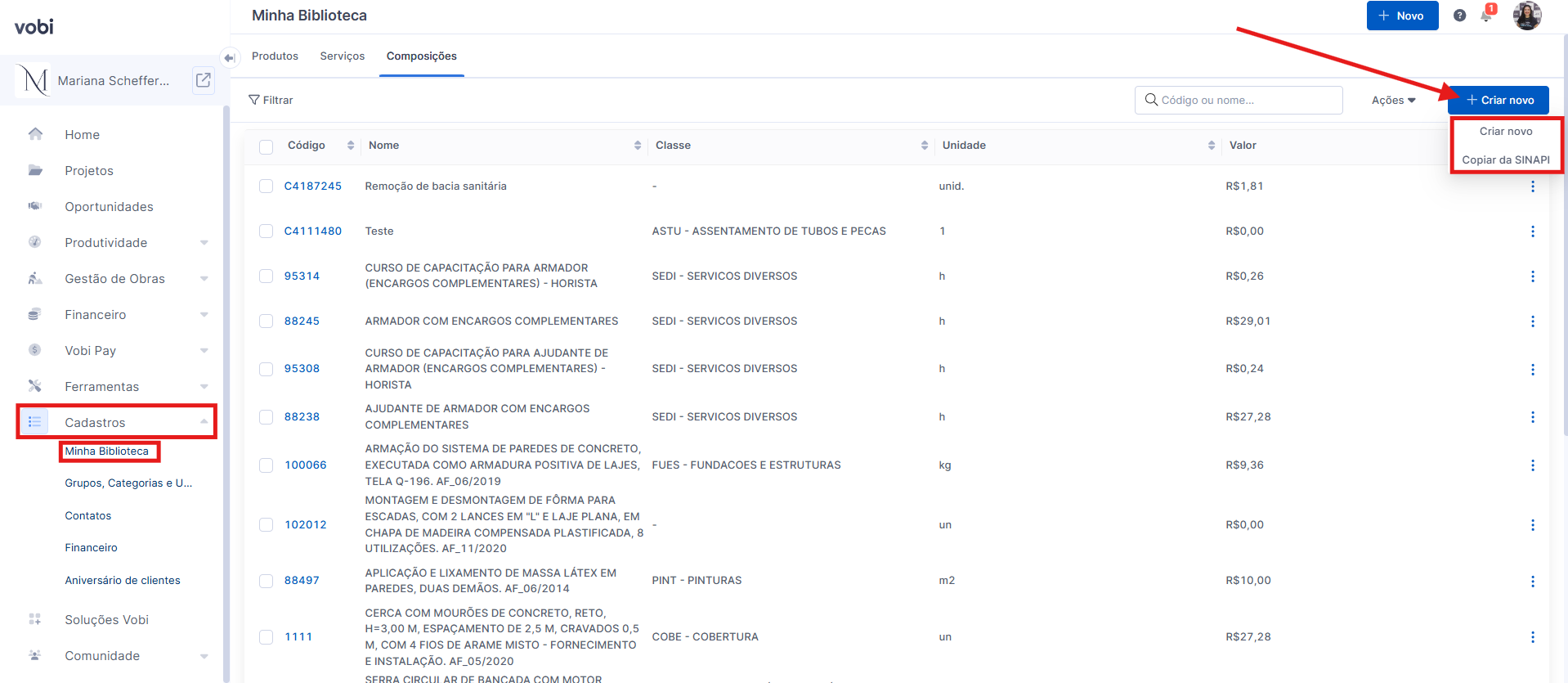
Task: Switch to the Produtos tab
Action: pos(275,56)
